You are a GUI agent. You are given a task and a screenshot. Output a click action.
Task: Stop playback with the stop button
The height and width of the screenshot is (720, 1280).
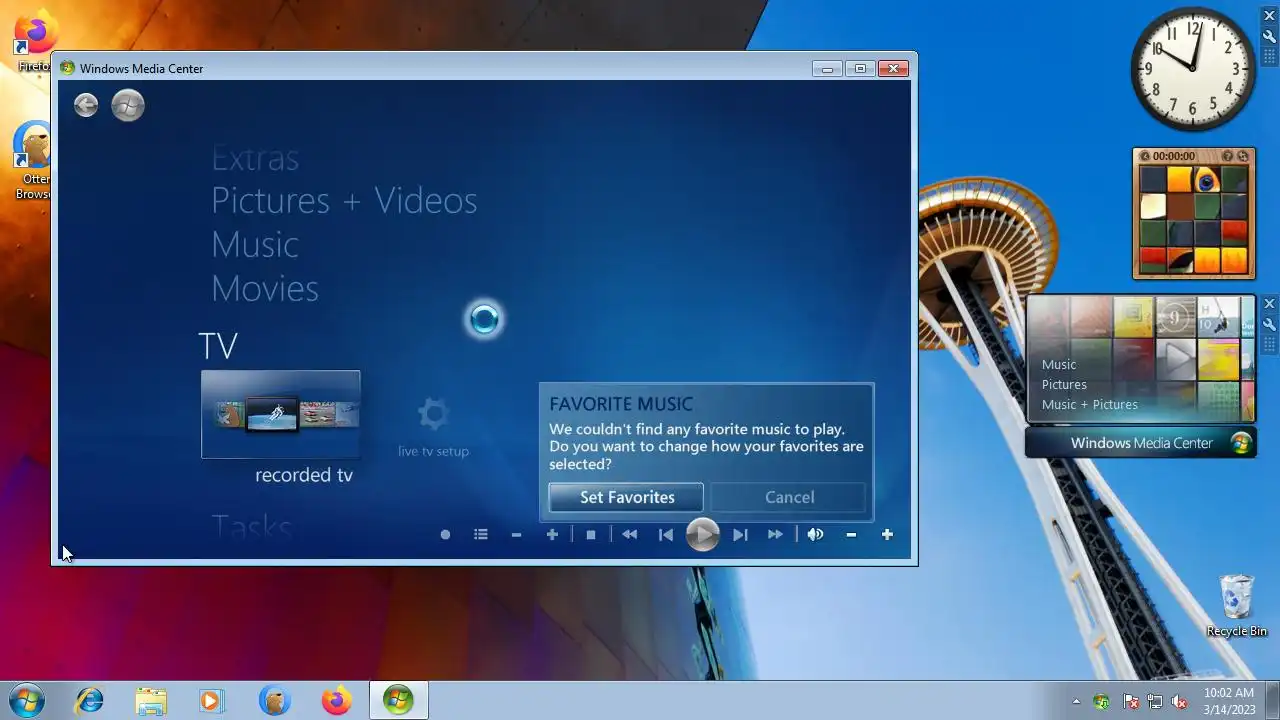coord(591,535)
